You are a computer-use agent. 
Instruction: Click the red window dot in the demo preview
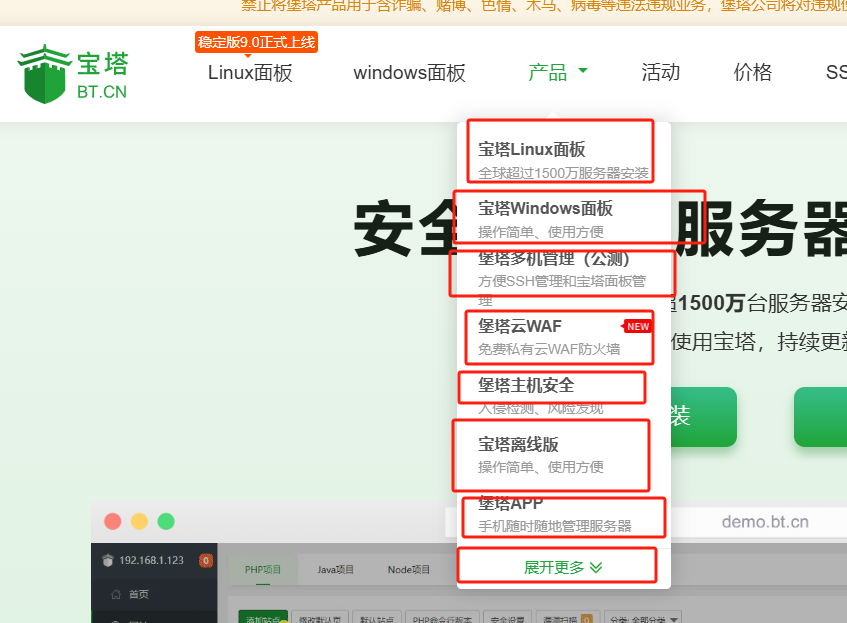point(112,521)
